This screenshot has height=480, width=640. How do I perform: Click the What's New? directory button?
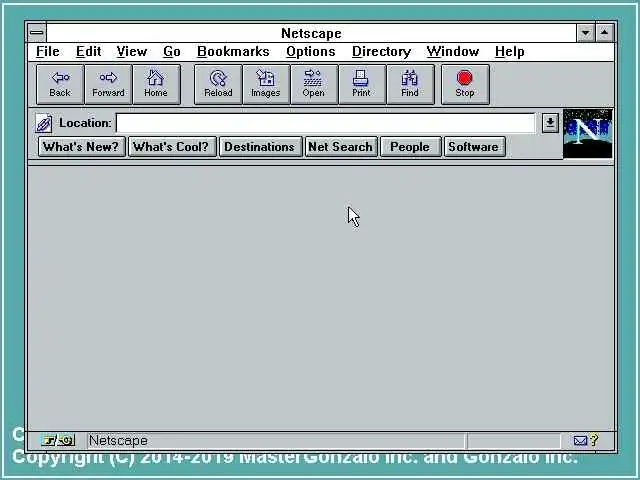point(81,147)
